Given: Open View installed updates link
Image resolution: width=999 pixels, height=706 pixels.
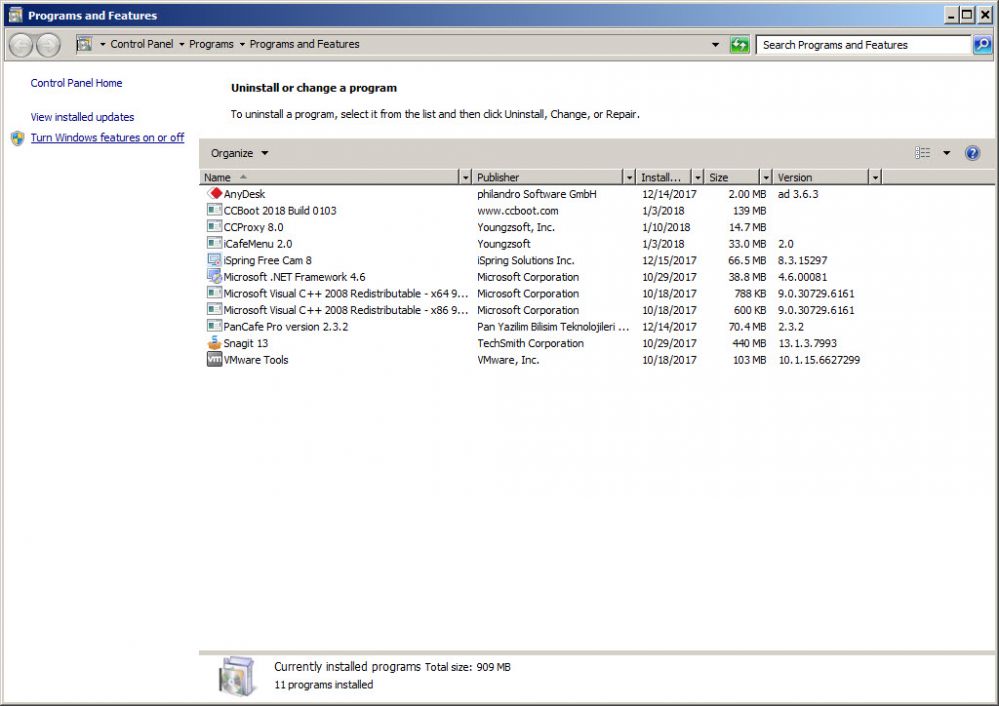Looking at the screenshot, I should [x=82, y=117].
